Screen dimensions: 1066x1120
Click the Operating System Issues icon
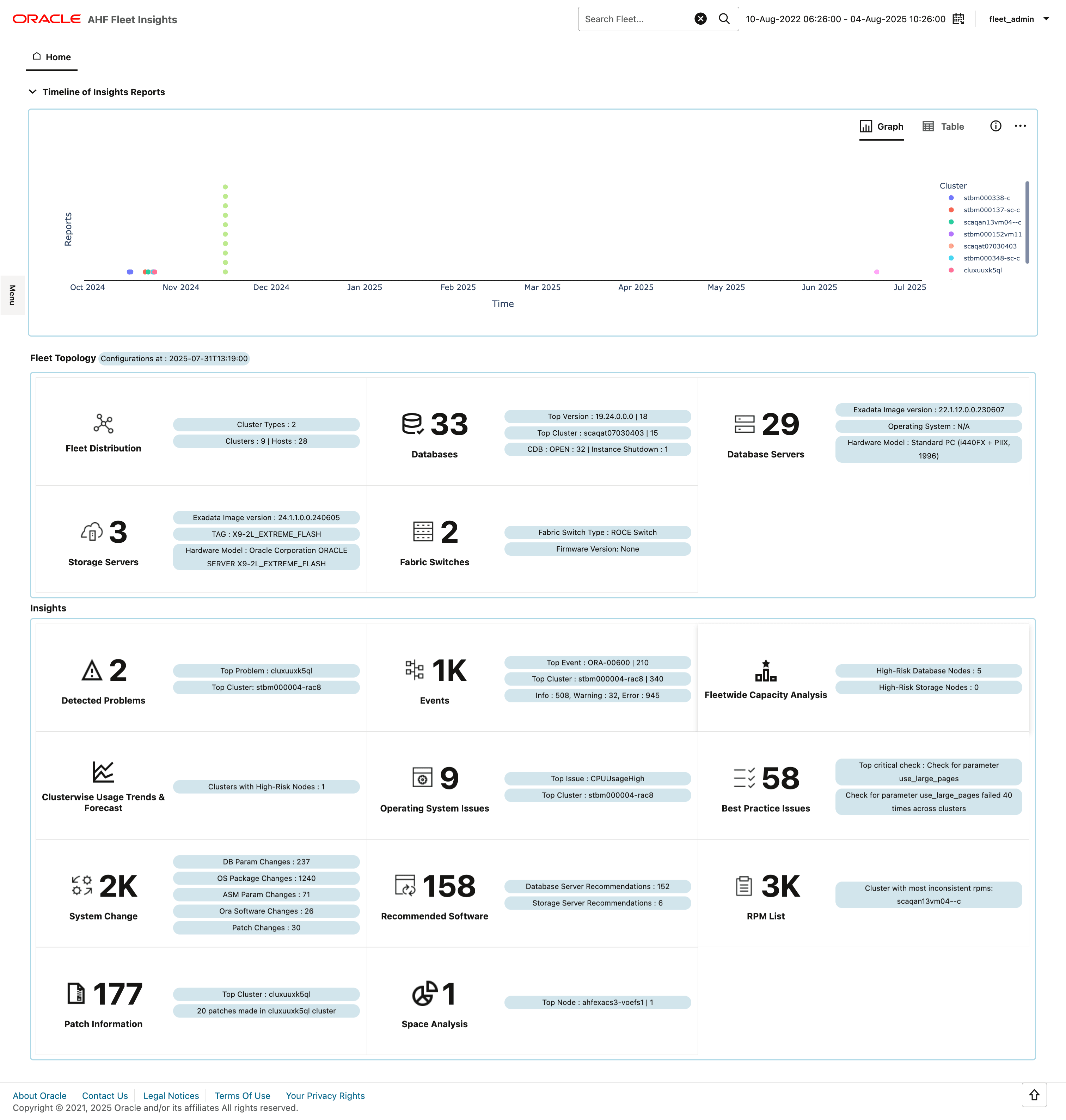pyautogui.click(x=422, y=777)
